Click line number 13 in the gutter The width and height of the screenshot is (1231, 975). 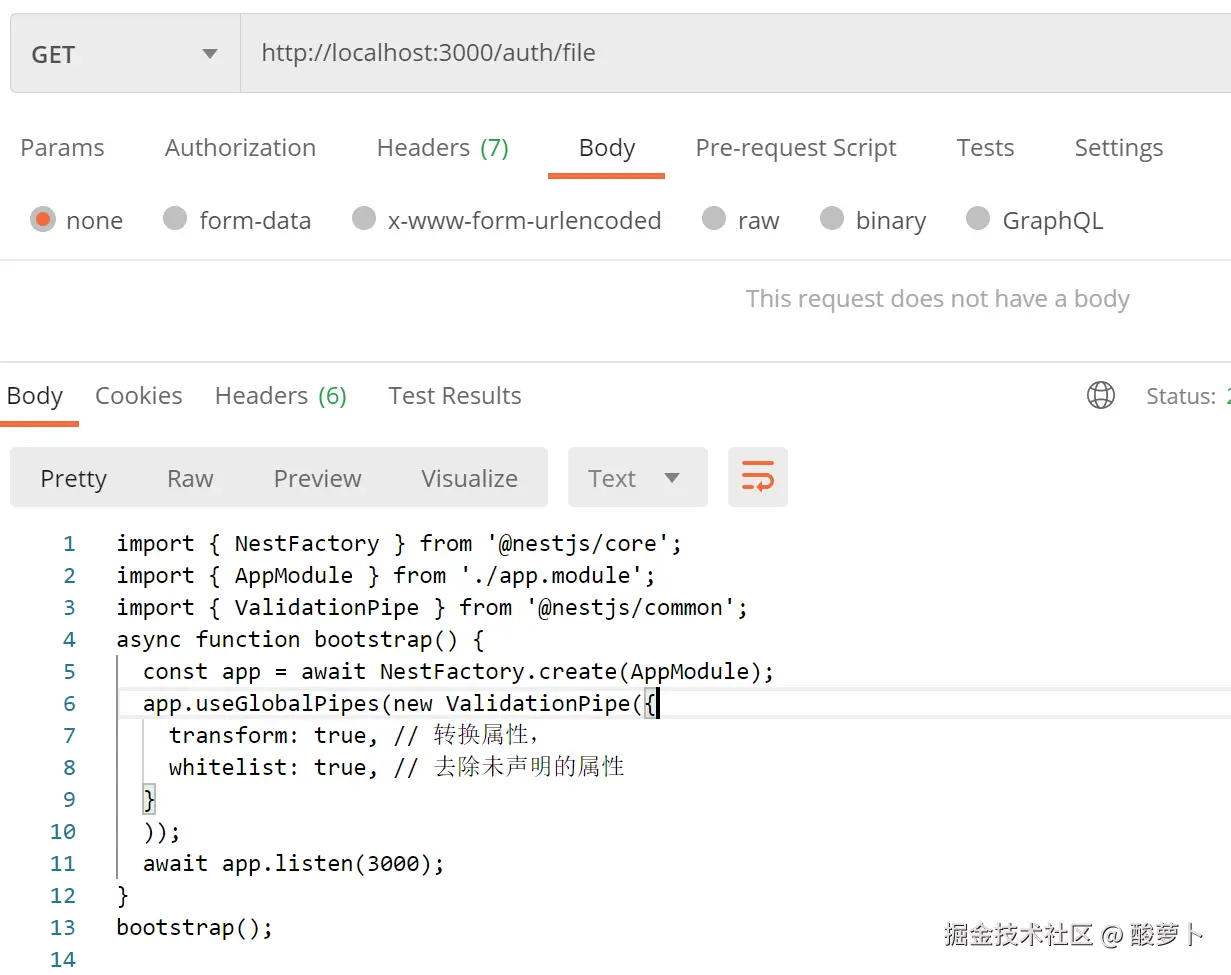pos(63,927)
